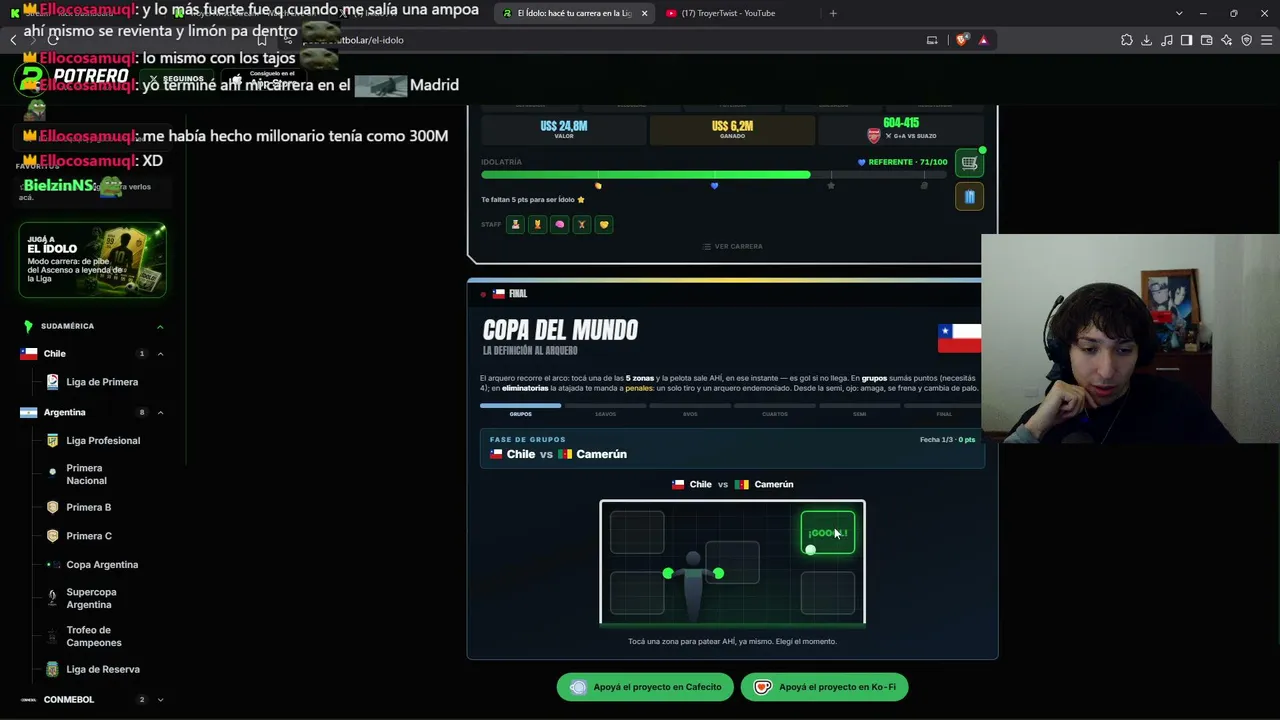Image resolution: width=1280 pixels, height=720 pixels.
Task: Click the Chile flag beside Copa del Mundo
Action: pos(959,337)
